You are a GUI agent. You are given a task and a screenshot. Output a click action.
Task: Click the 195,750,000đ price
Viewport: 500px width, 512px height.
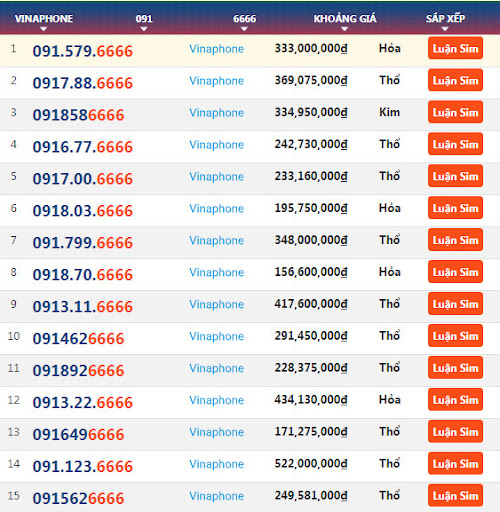tap(311, 208)
